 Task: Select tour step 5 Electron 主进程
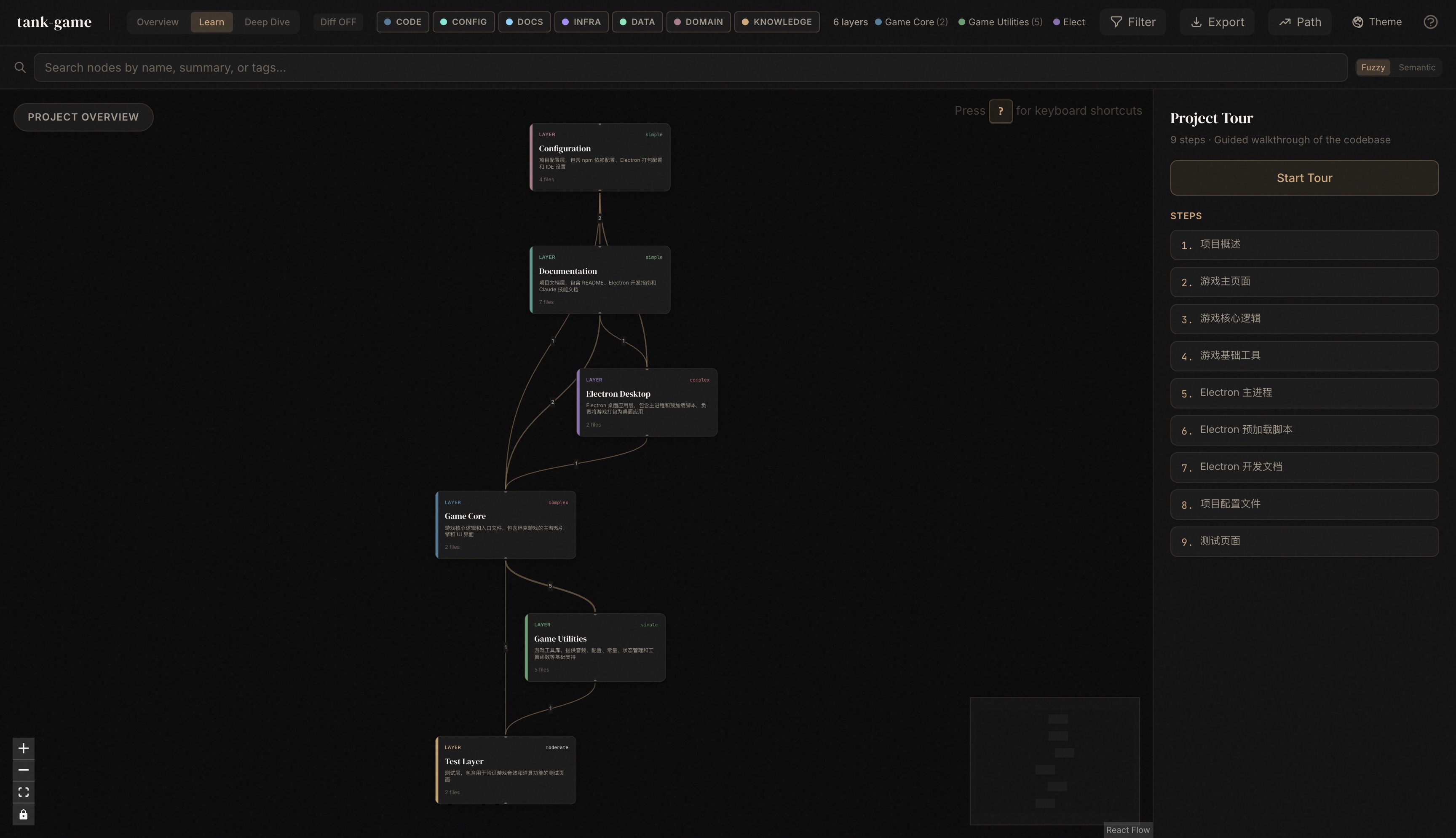pyautogui.click(x=1303, y=393)
